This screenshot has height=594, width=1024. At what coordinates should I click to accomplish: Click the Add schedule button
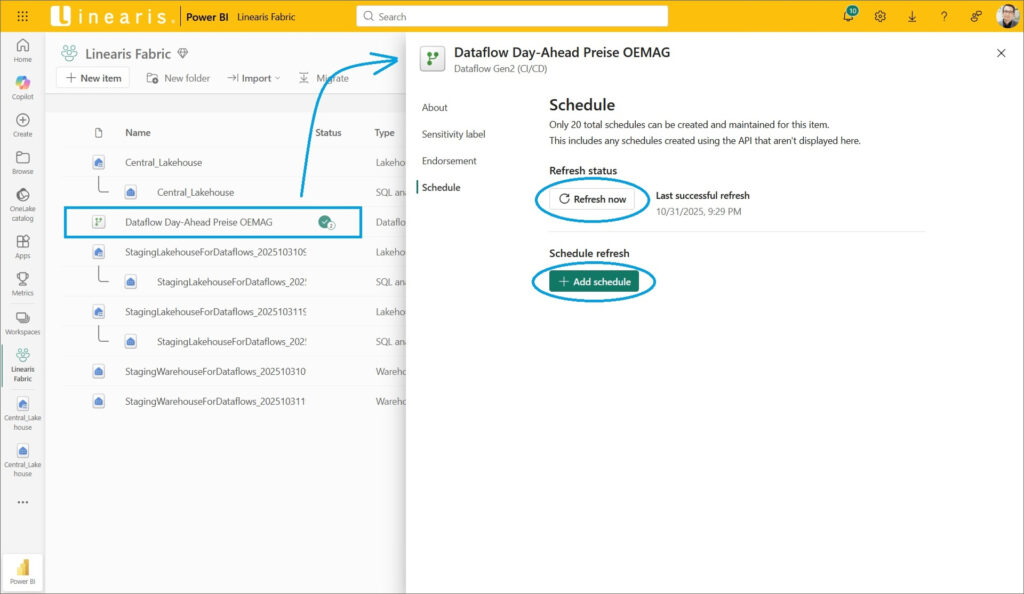[593, 282]
